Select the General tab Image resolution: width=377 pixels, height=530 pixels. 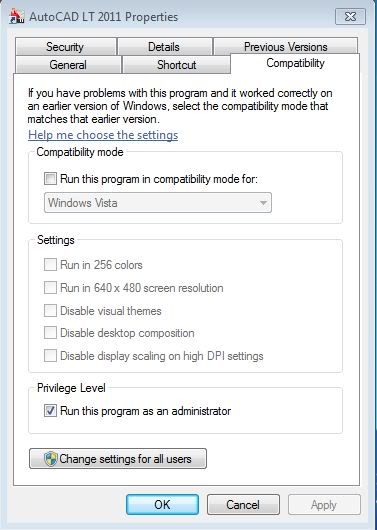point(68,65)
